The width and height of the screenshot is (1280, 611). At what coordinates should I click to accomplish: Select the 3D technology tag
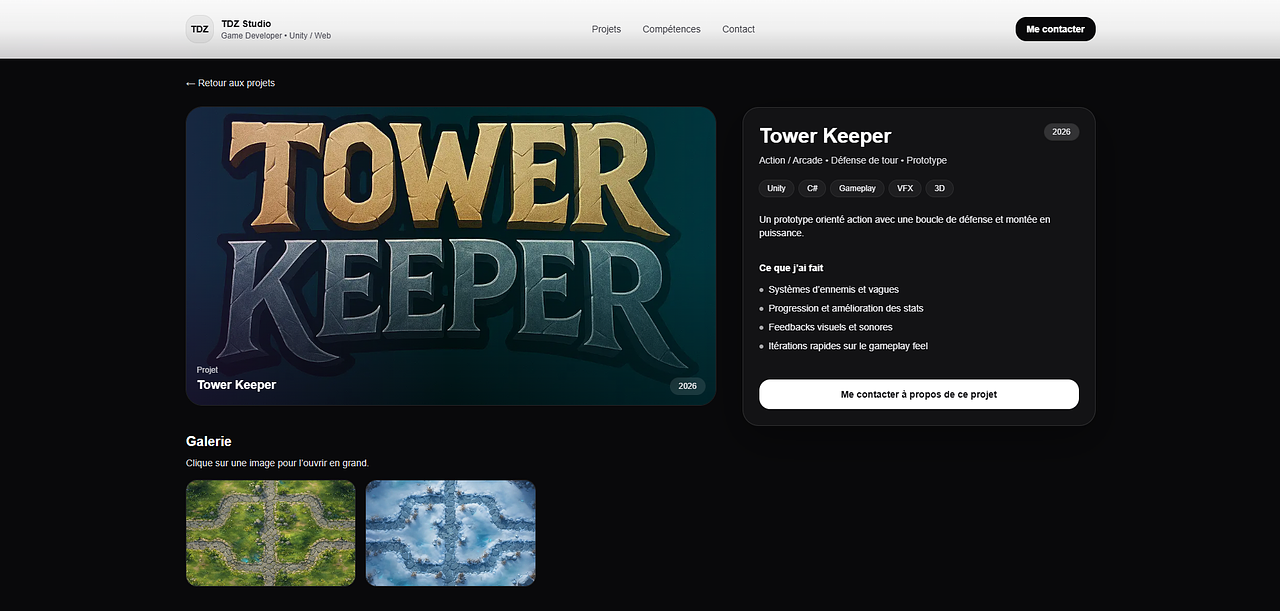tap(938, 188)
